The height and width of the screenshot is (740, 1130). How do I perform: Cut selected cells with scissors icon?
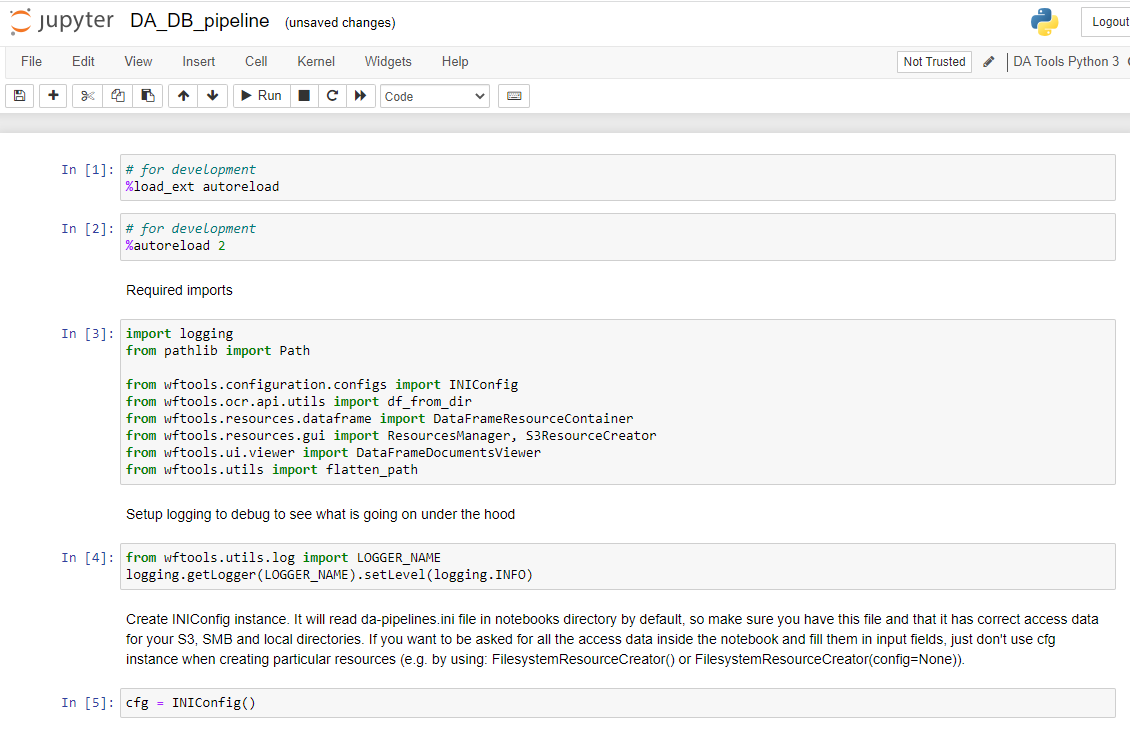tap(87, 96)
